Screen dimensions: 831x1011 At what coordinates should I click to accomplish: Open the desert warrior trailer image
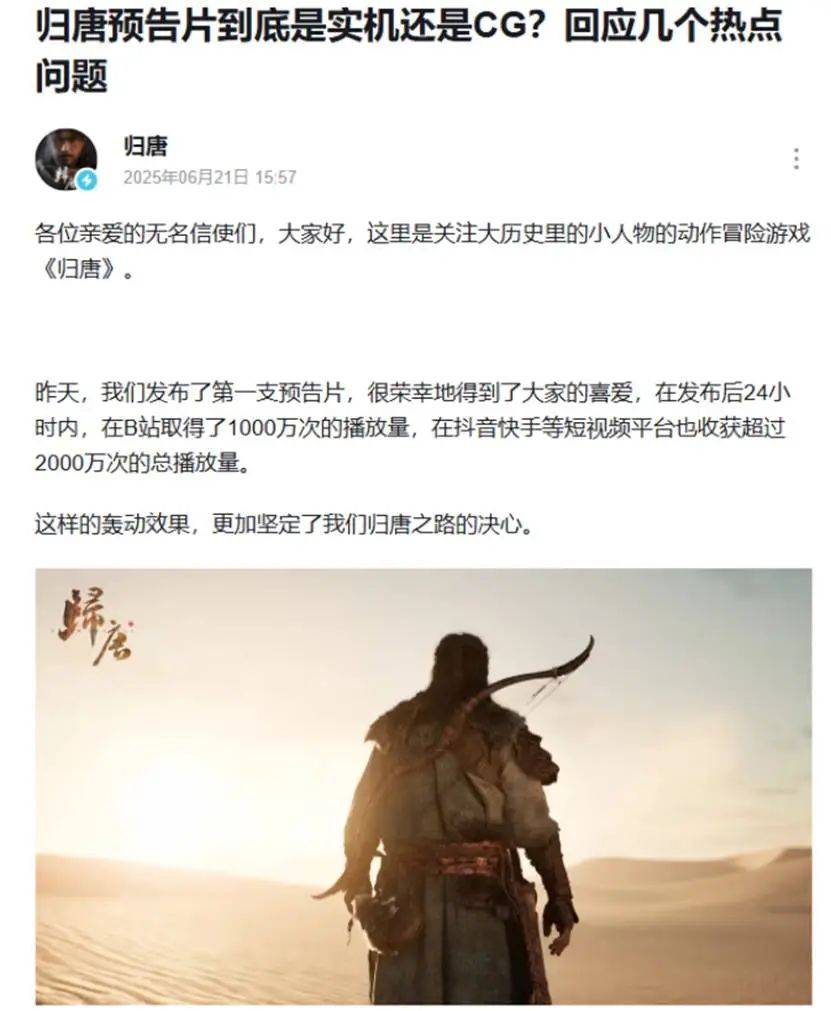[424, 786]
